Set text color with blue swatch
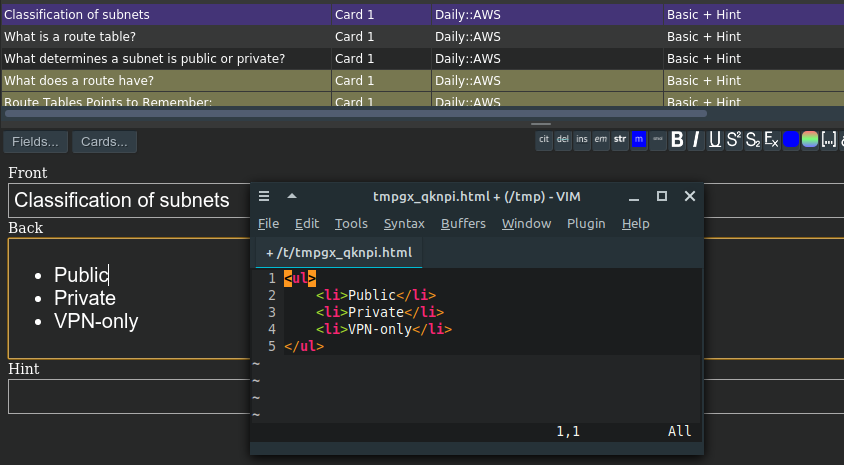844x465 pixels. (x=791, y=140)
